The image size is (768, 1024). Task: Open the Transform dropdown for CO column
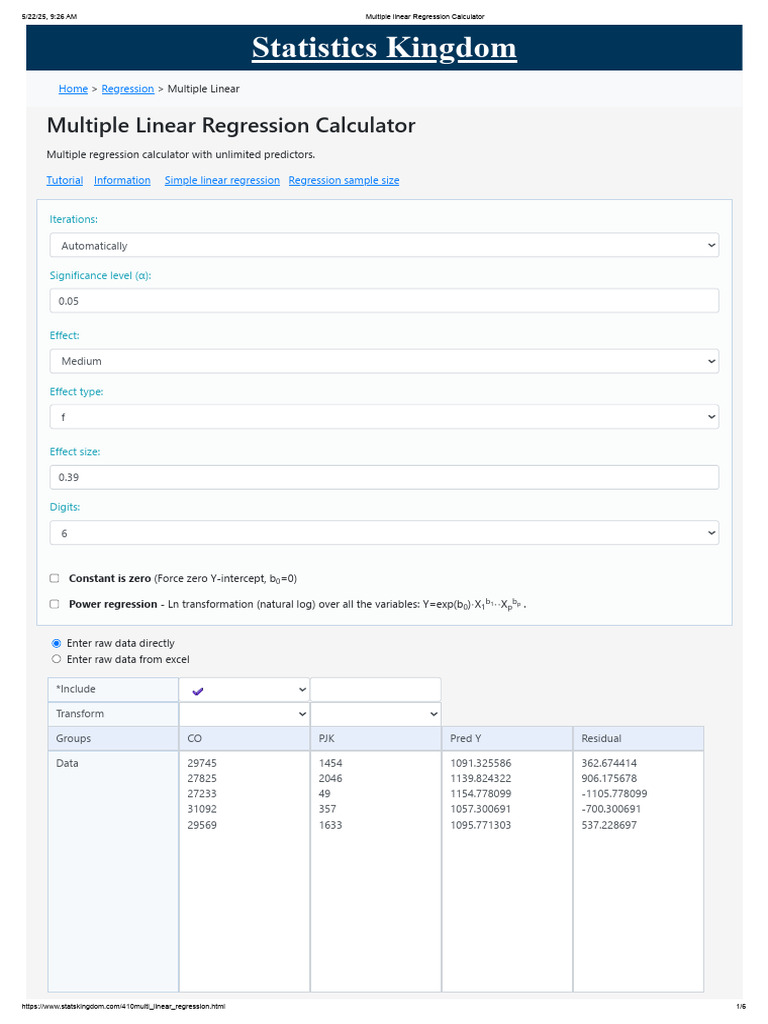tap(244, 714)
